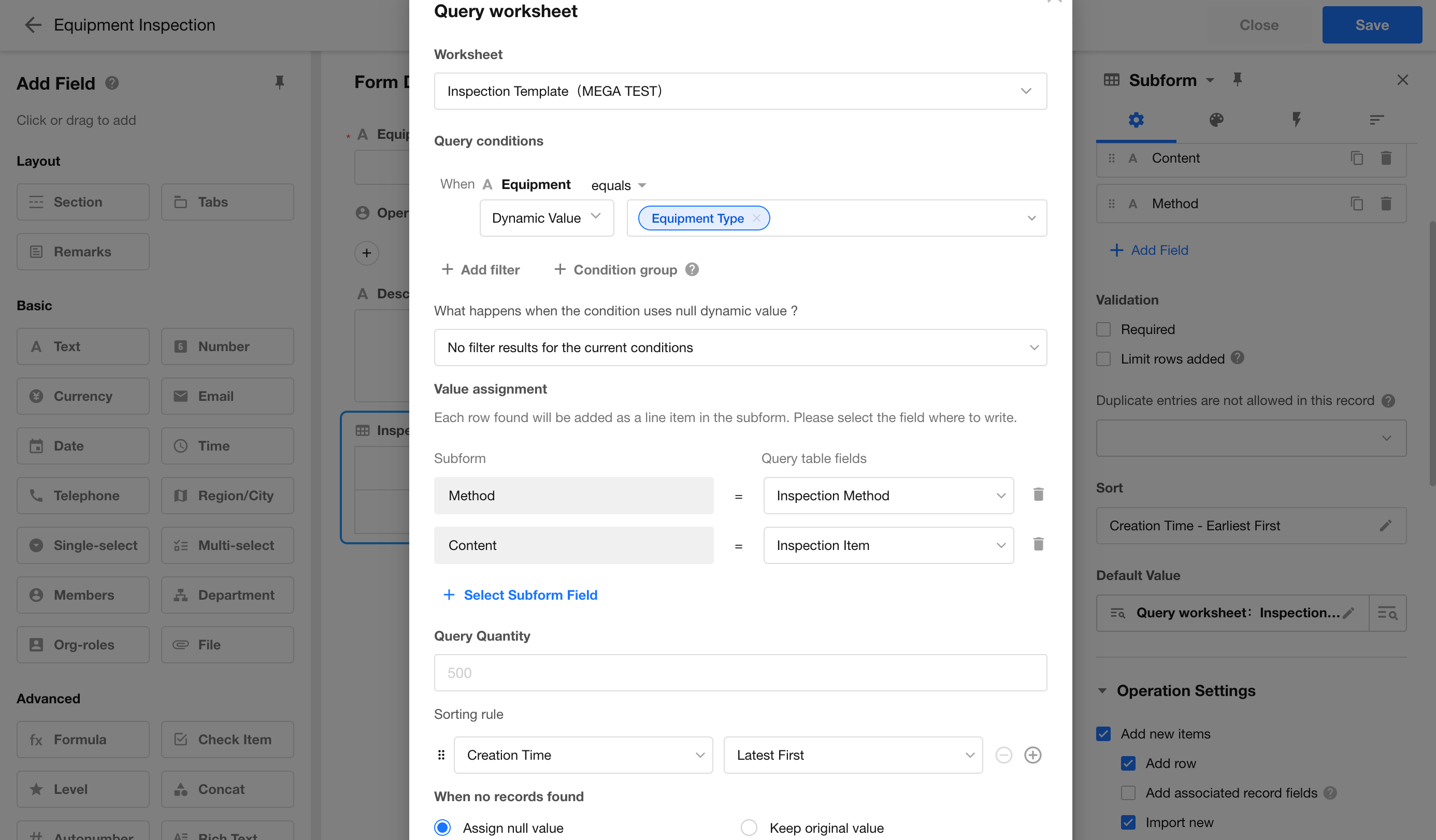Add a Section layout field
Image resolution: width=1436 pixels, height=840 pixels.
tap(83, 201)
